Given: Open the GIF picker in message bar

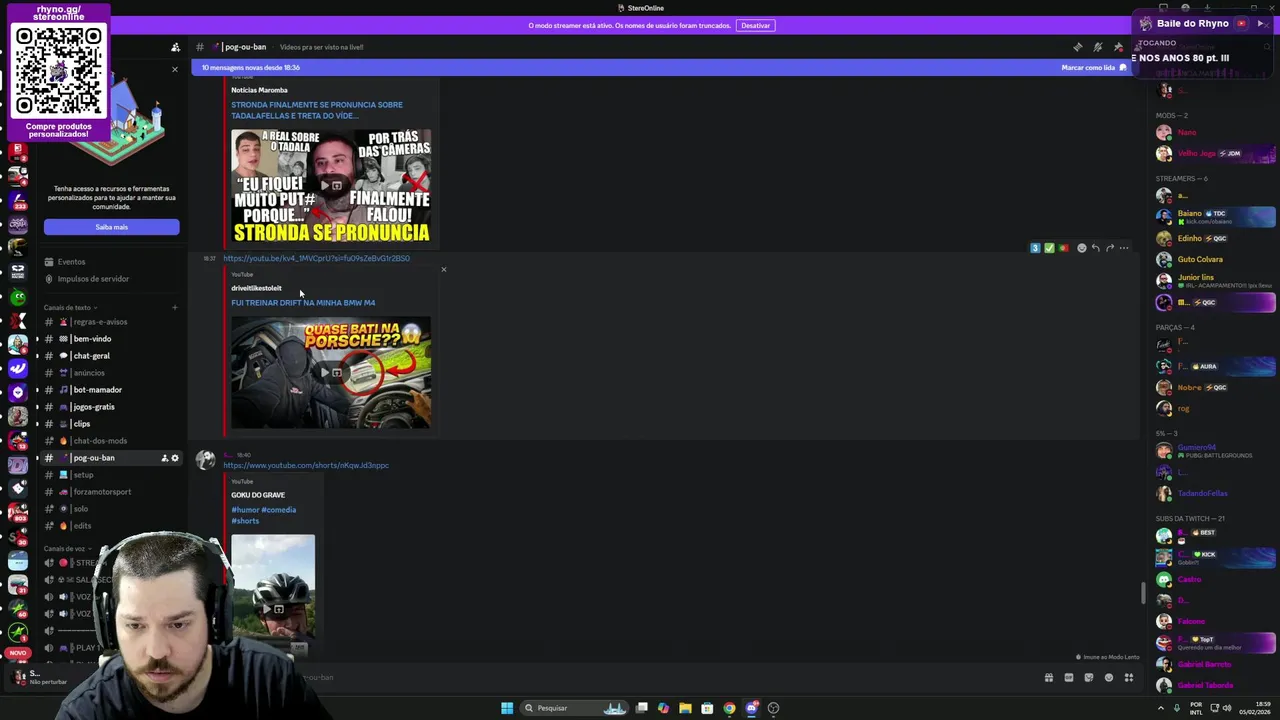Looking at the screenshot, I should pos(1068,678).
